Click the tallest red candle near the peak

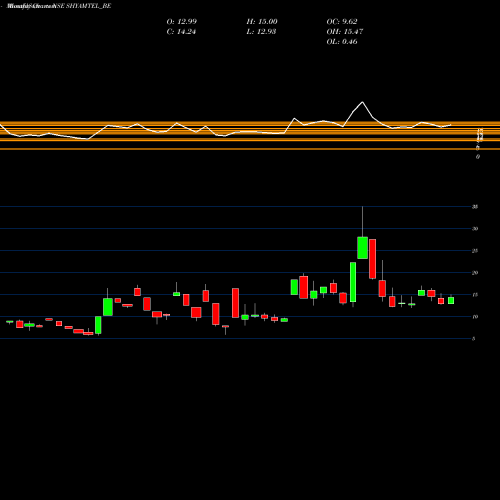click(x=372, y=259)
